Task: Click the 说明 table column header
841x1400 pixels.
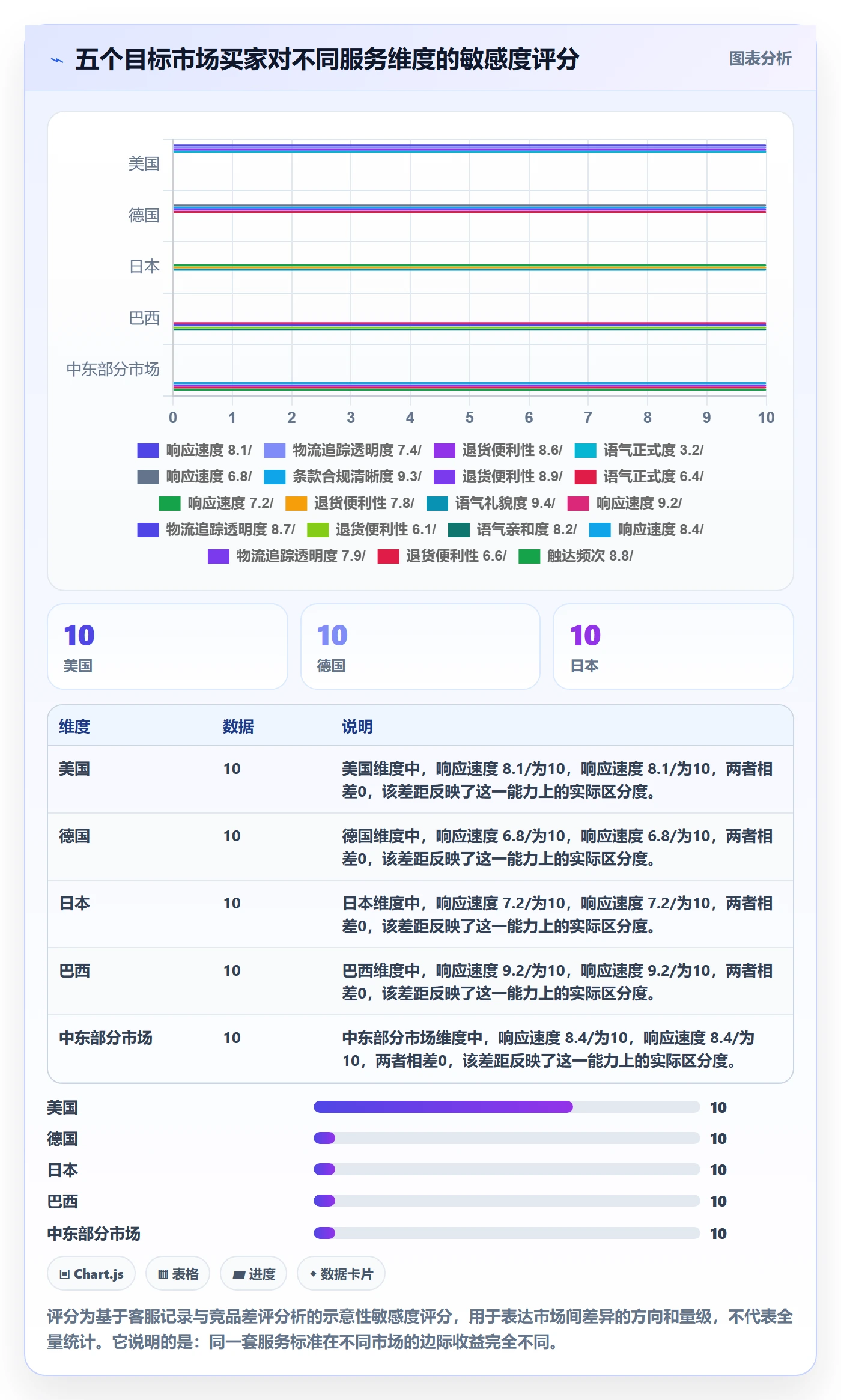Action: pos(357,727)
